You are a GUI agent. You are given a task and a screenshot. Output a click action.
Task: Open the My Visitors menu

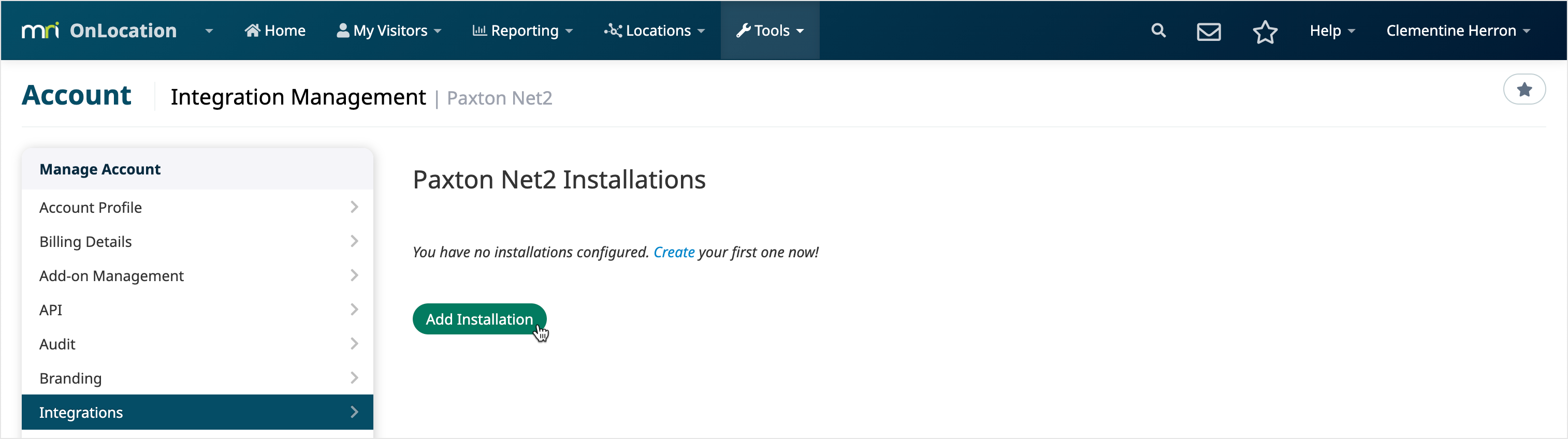(389, 31)
